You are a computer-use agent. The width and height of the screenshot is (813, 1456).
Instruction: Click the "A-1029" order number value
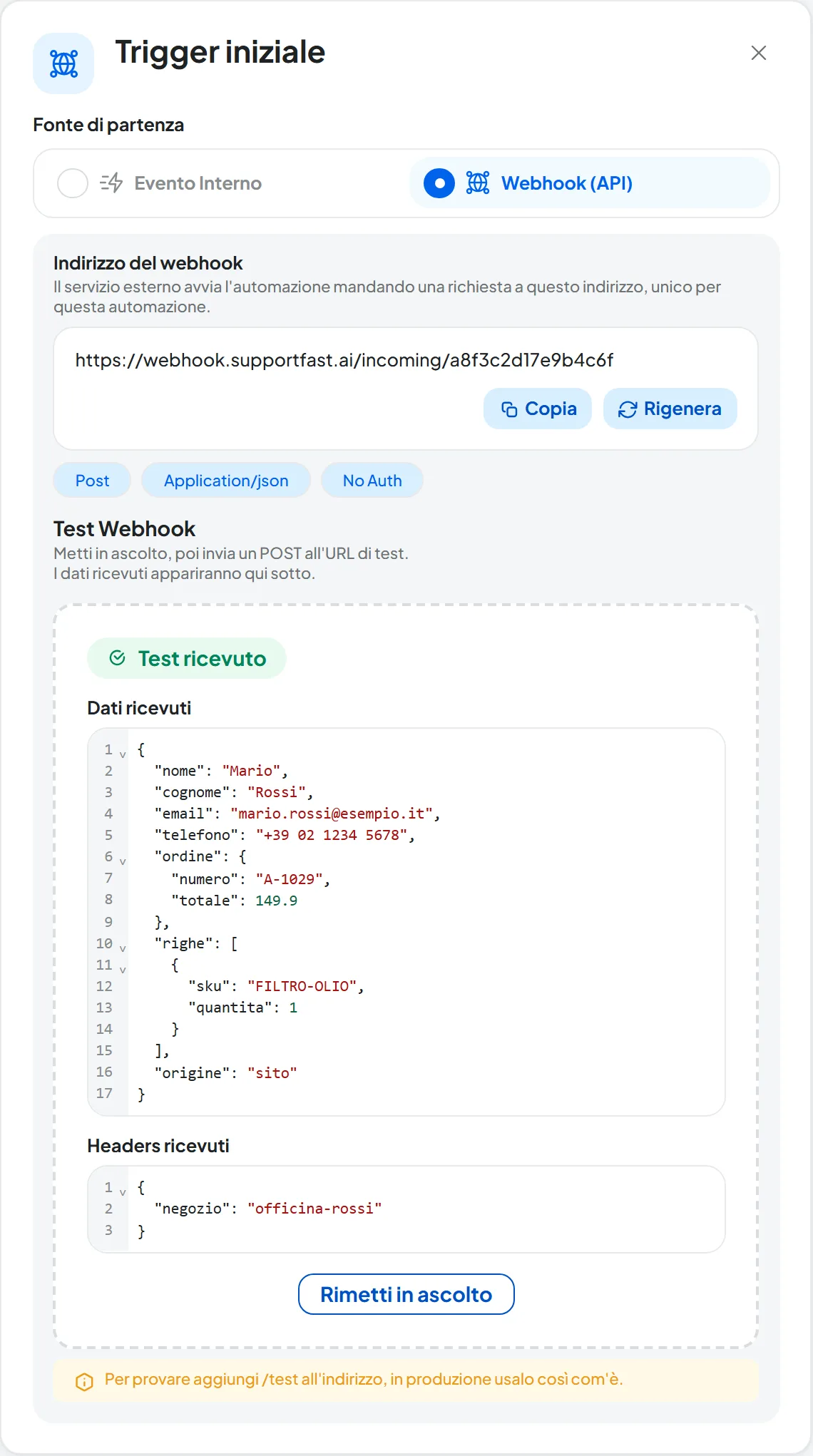coord(290,879)
